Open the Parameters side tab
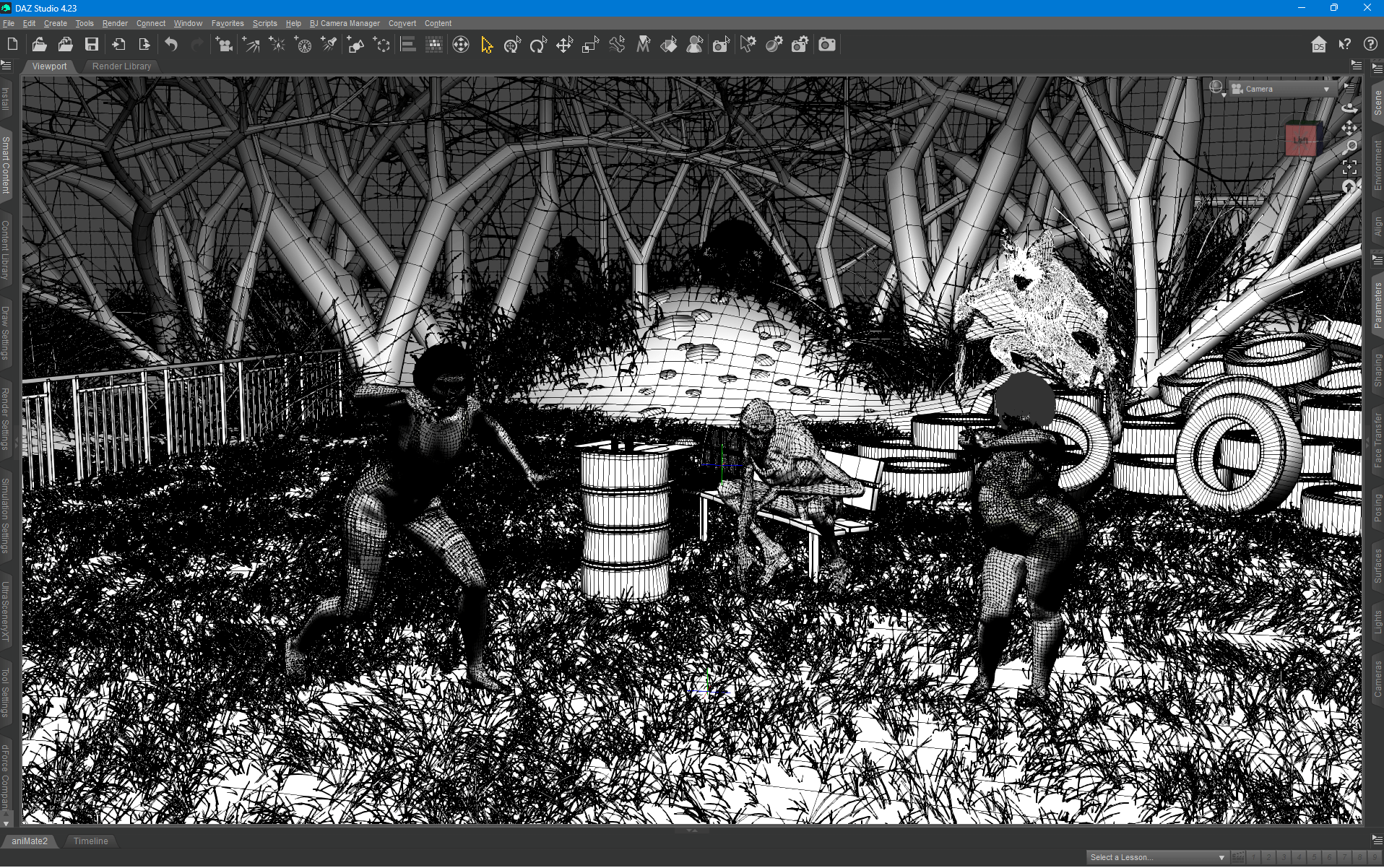The height and width of the screenshot is (868, 1384). pos(1377,305)
